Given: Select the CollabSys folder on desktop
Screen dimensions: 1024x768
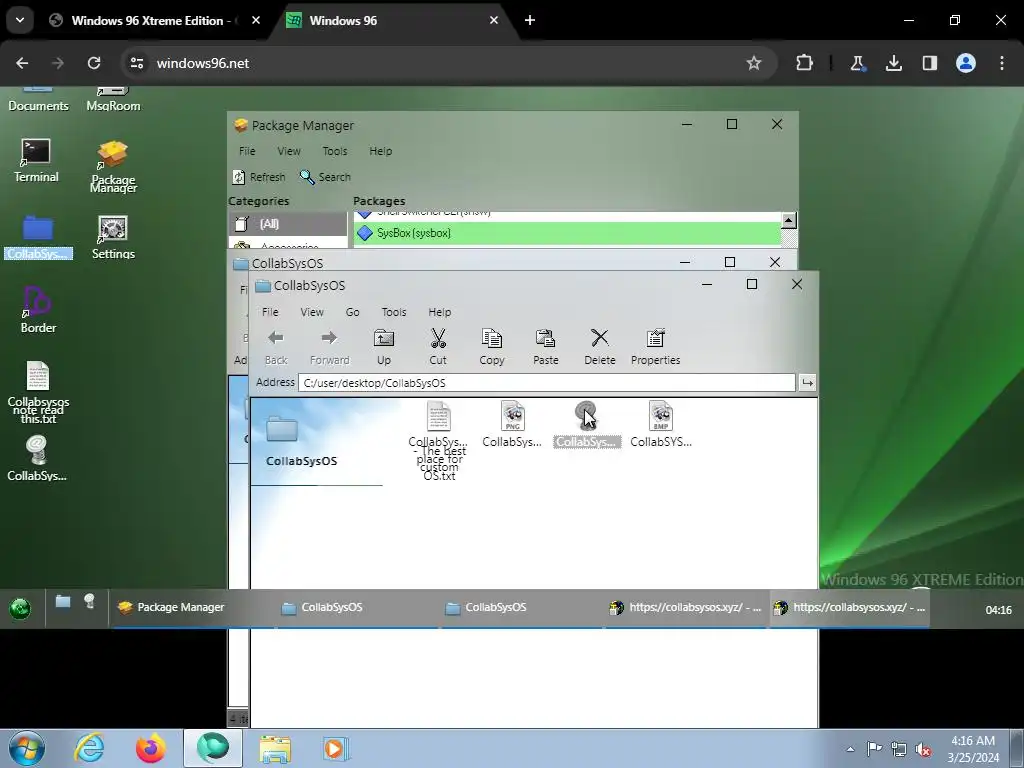Looking at the screenshot, I should [38, 237].
